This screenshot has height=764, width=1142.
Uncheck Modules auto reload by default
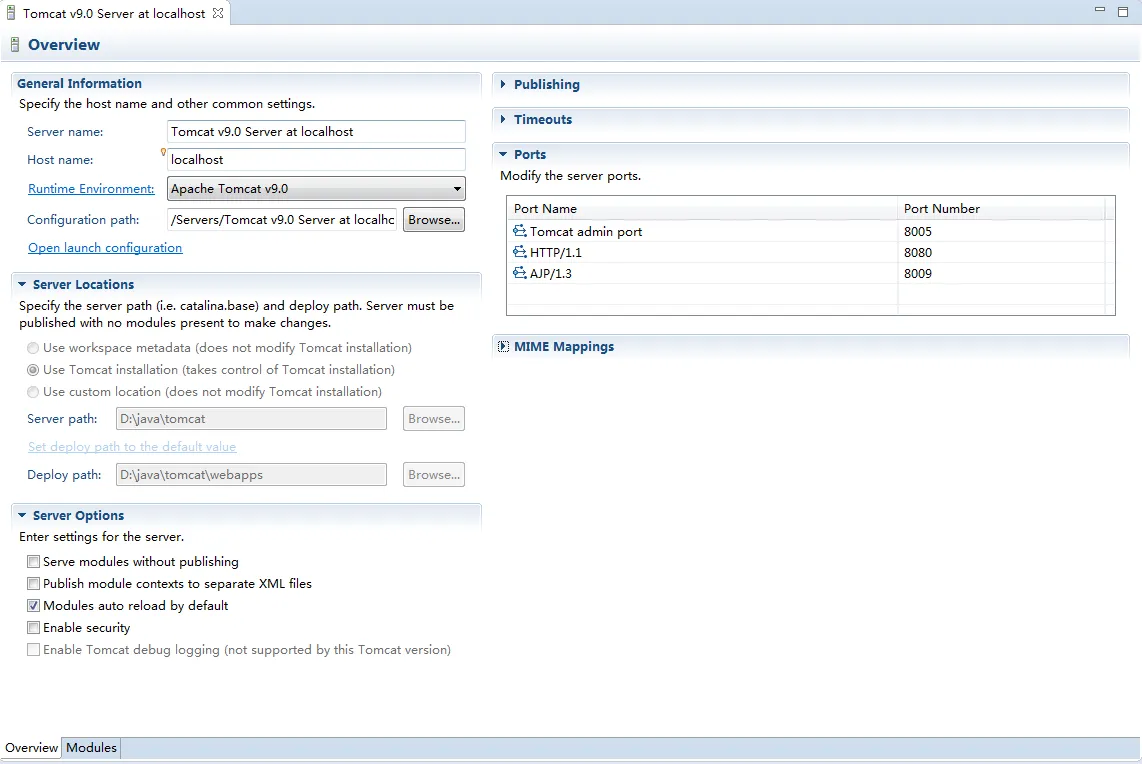tap(34, 605)
